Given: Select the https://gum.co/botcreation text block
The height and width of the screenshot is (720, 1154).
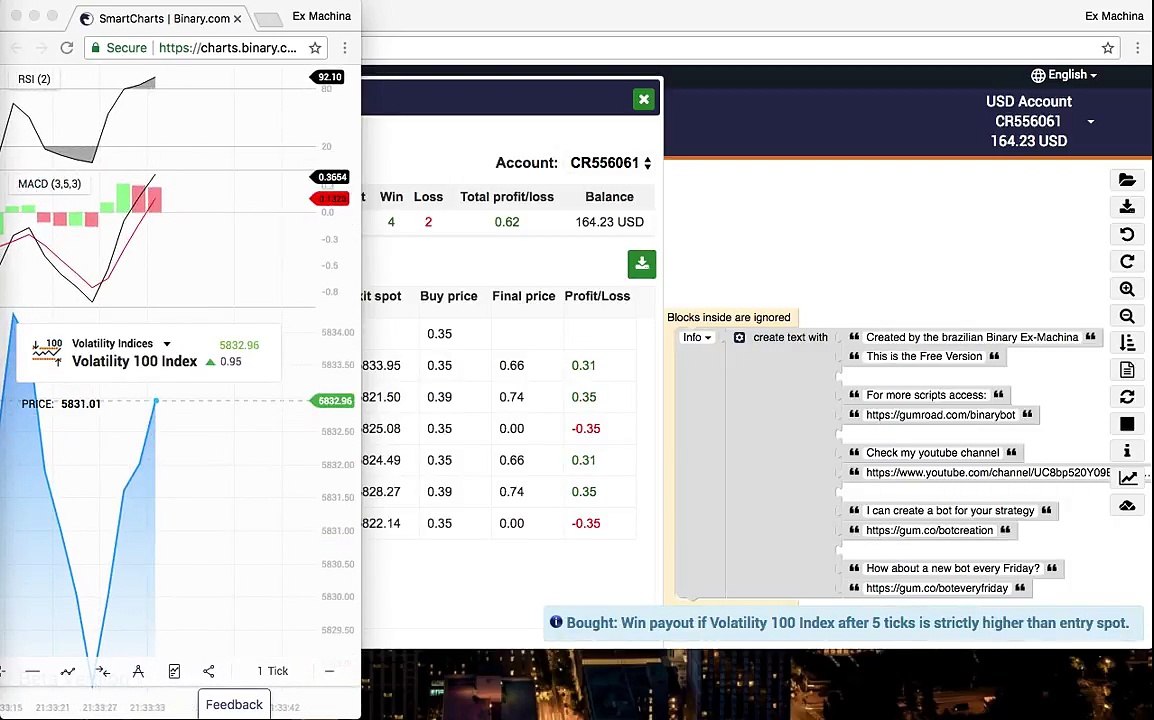Looking at the screenshot, I should click(x=930, y=530).
